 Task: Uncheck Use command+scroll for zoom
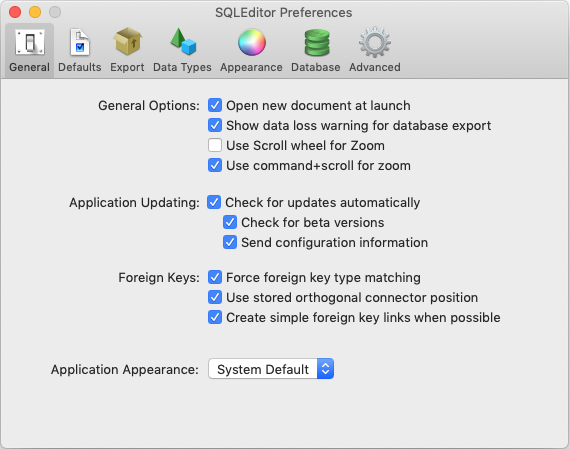[x=215, y=165]
